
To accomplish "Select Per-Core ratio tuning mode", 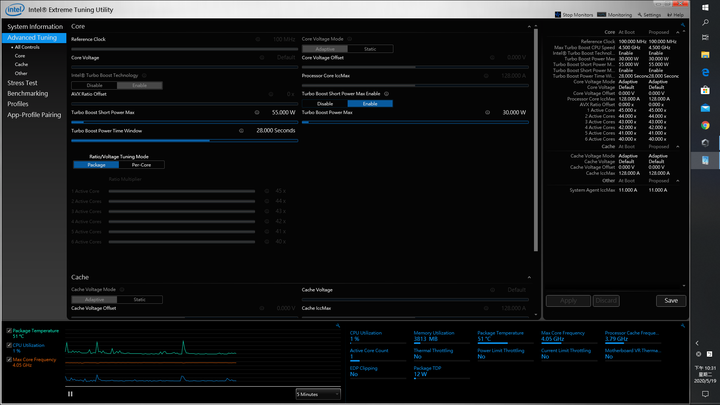I will [141, 165].
